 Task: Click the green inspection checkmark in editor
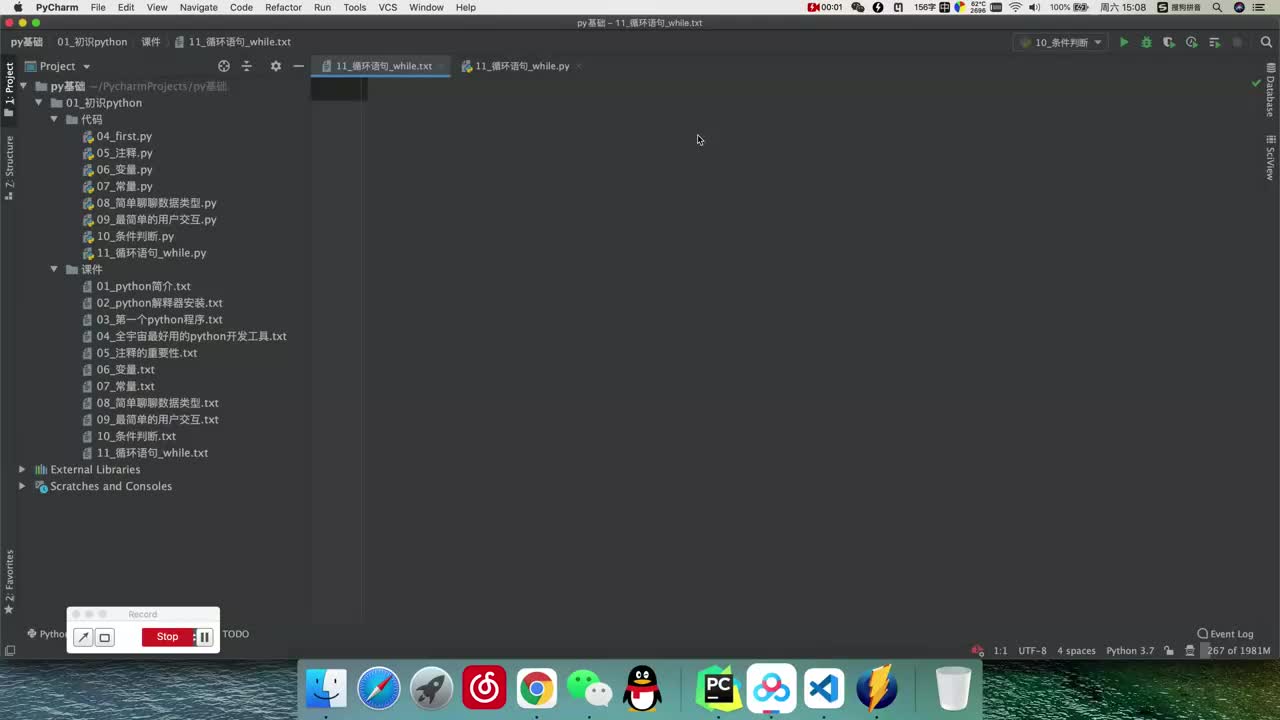[1256, 83]
